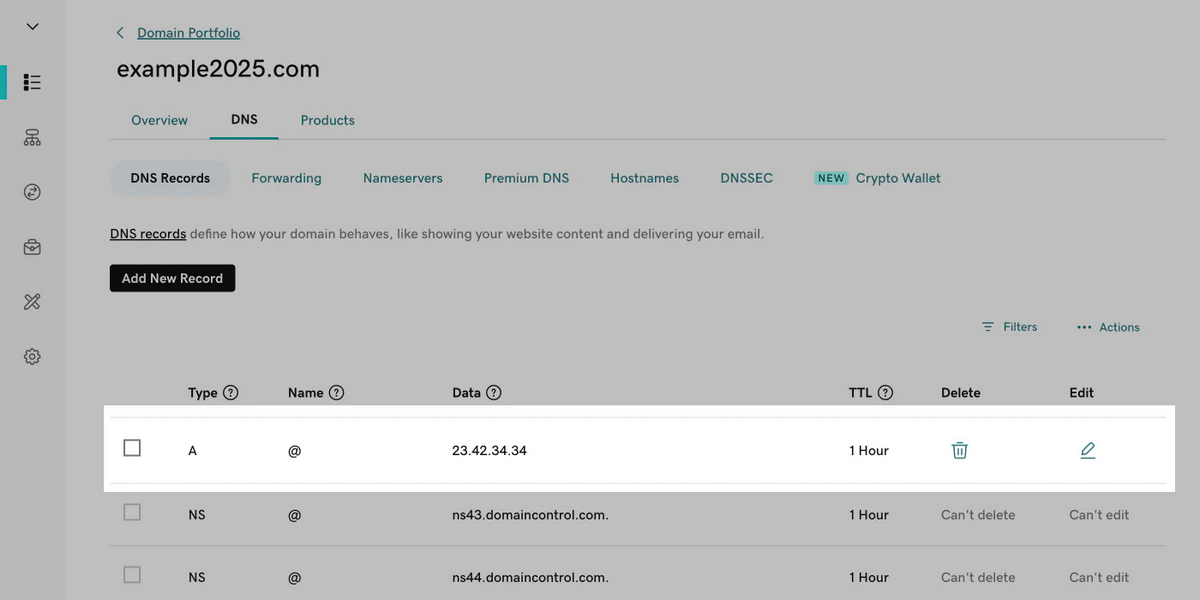
Task: Tick the ns44.domaincontrol.com record checkbox
Action: tap(132, 575)
